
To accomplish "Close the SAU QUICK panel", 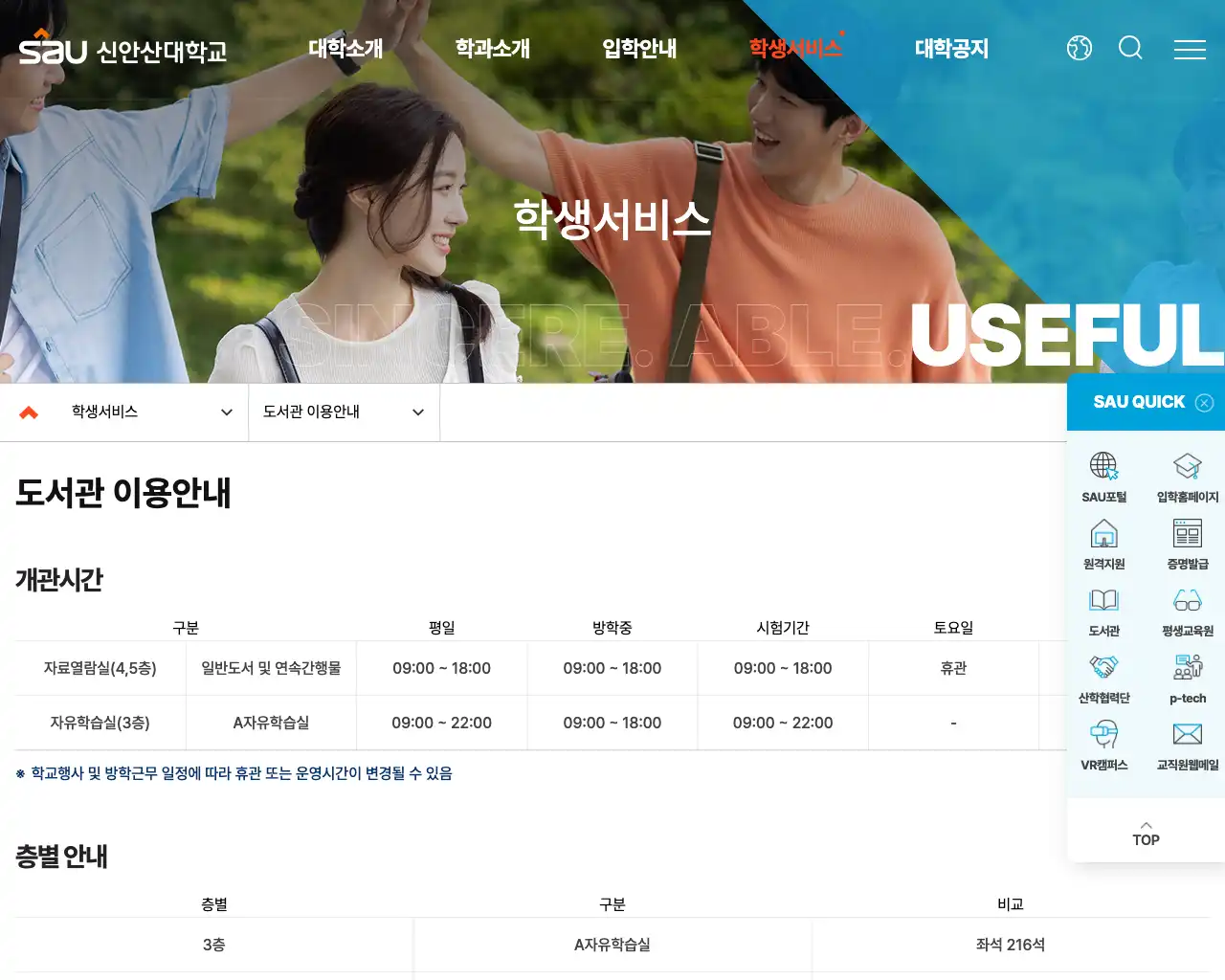I will [x=1205, y=403].
